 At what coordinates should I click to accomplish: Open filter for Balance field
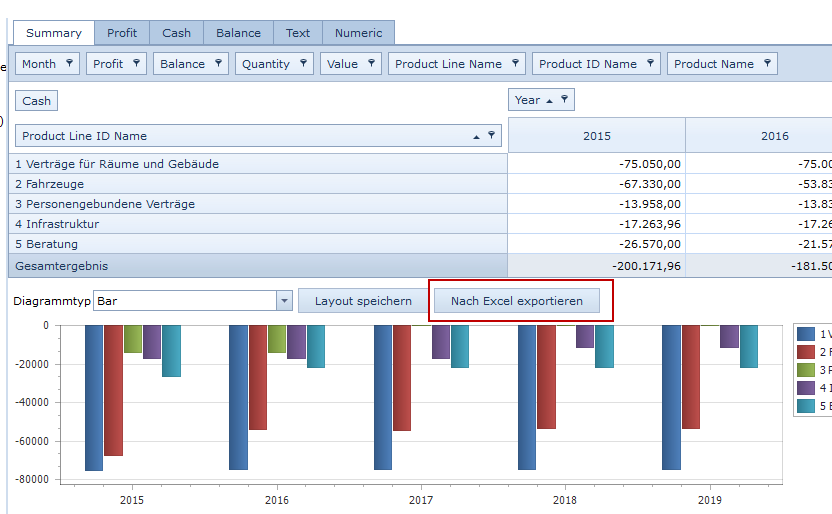[217, 63]
